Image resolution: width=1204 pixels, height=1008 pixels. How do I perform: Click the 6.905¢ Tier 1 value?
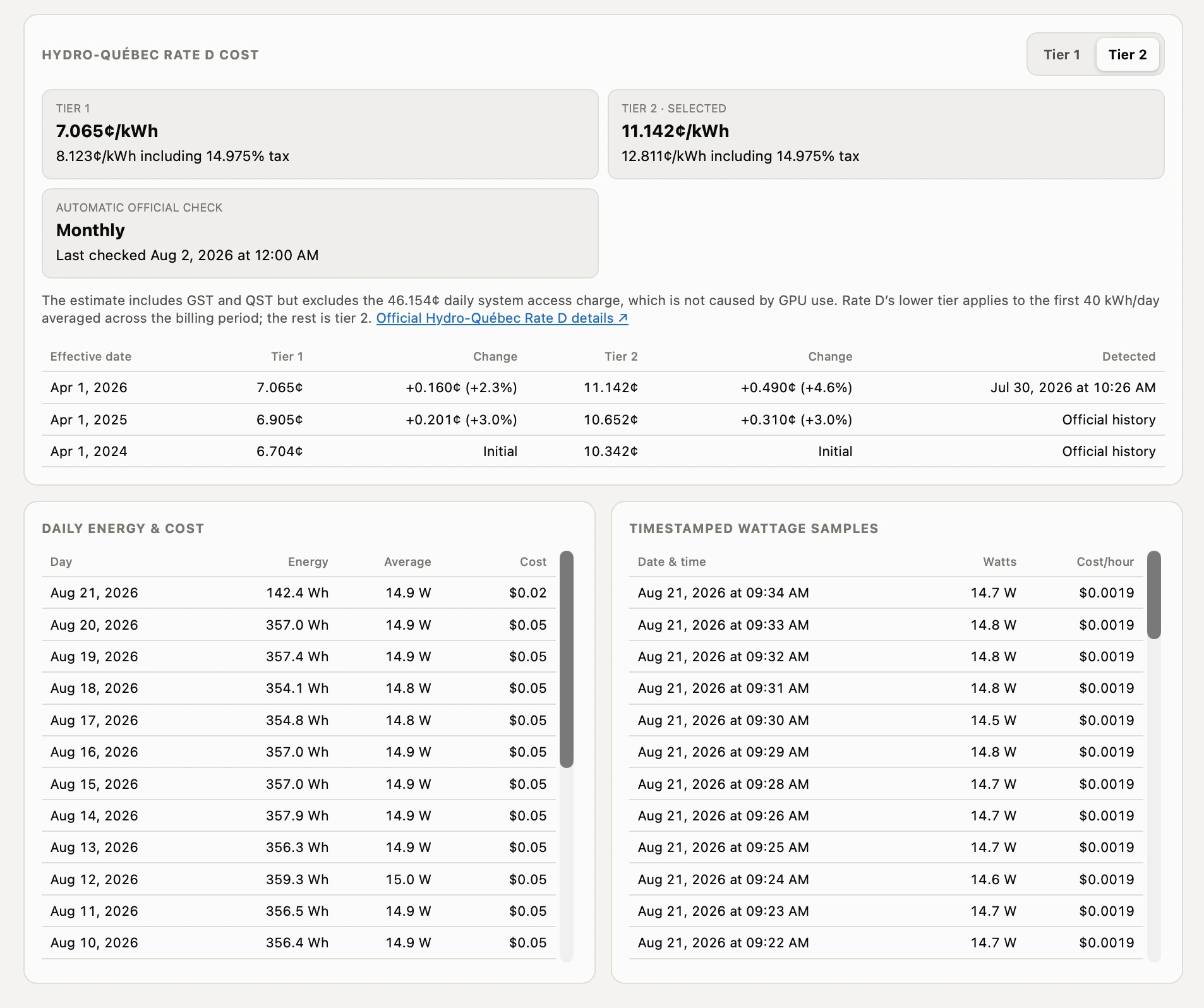[x=280, y=420]
